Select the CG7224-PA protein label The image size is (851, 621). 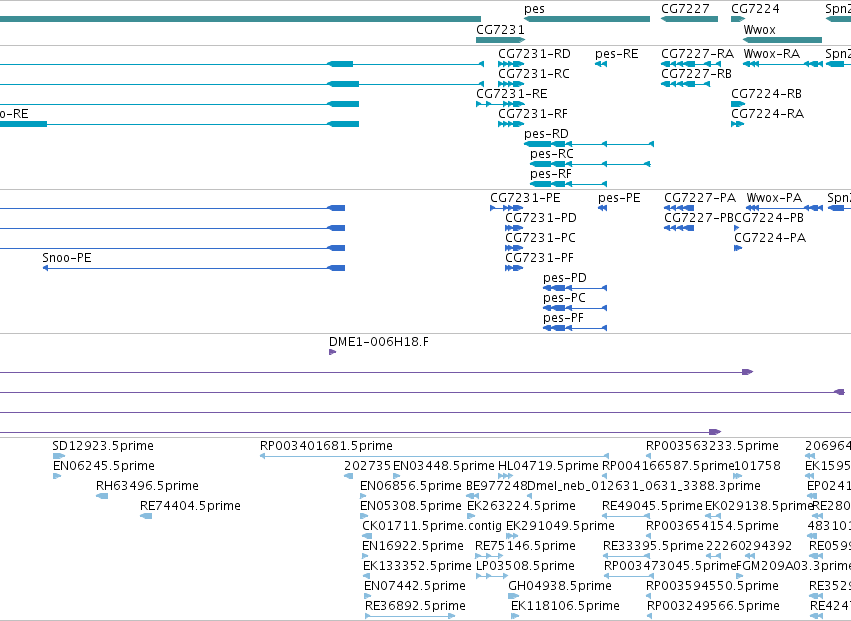pyautogui.click(x=770, y=238)
